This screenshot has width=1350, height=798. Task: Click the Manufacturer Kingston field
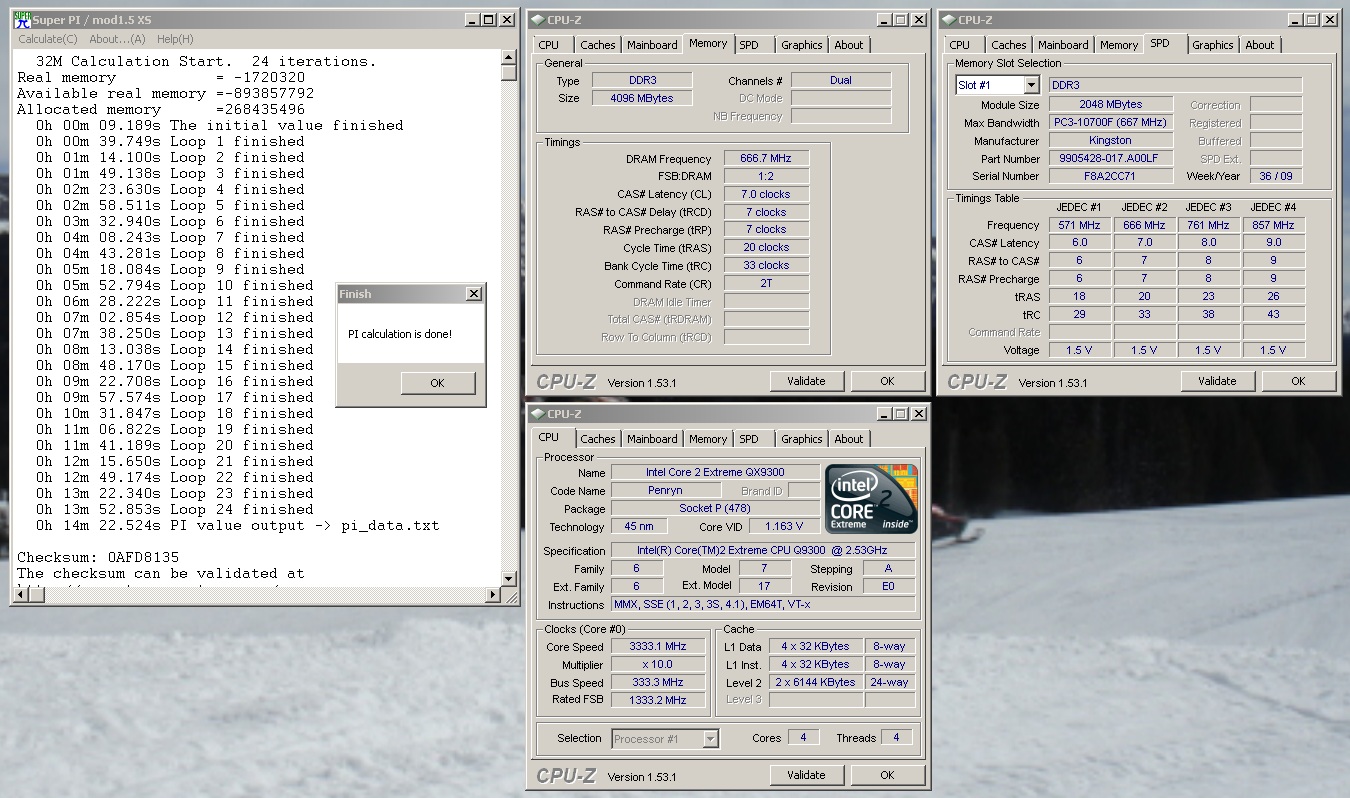(1110, 140)
